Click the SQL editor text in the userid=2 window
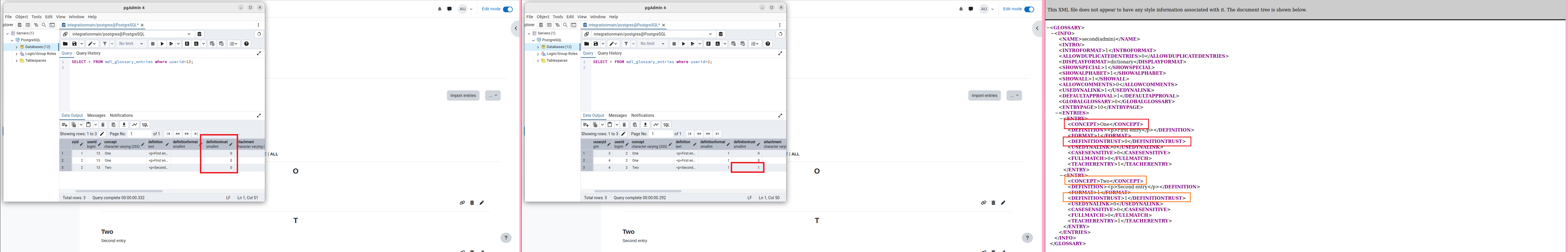Viewport: 1568px width, 252px height. coord(652,62)
